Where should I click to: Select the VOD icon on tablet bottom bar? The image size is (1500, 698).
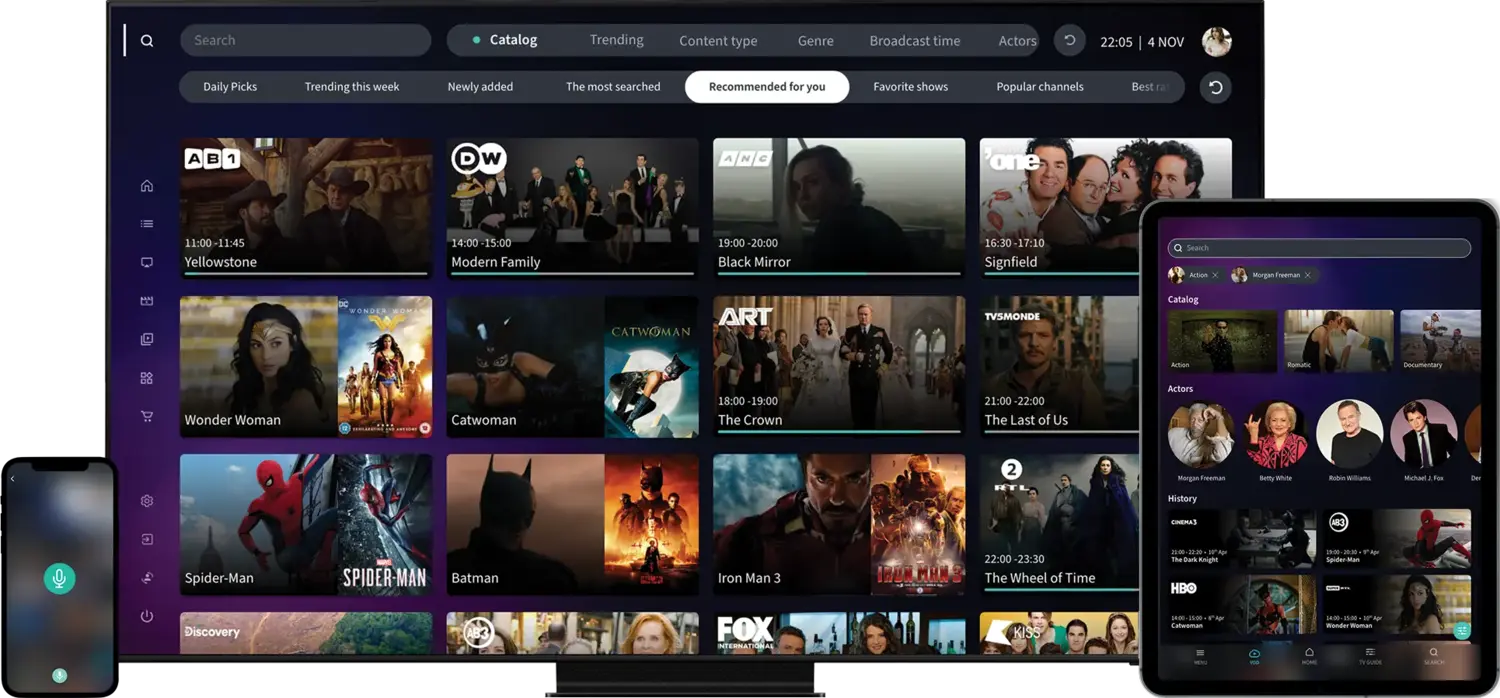(x=1253, y=657)
